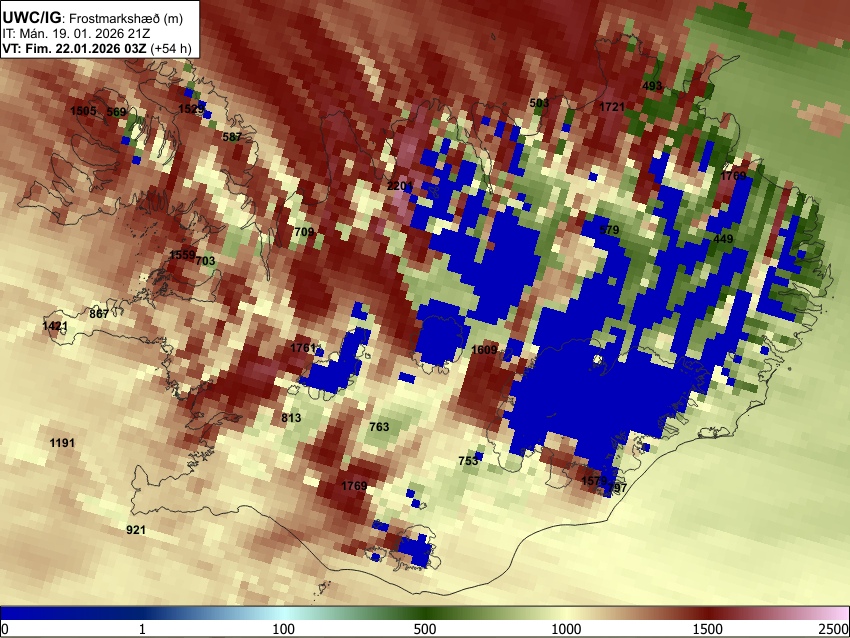The height and width of the screenshot is (638, 850).
Task: Click the map value 449
Action: click(723, 239)
